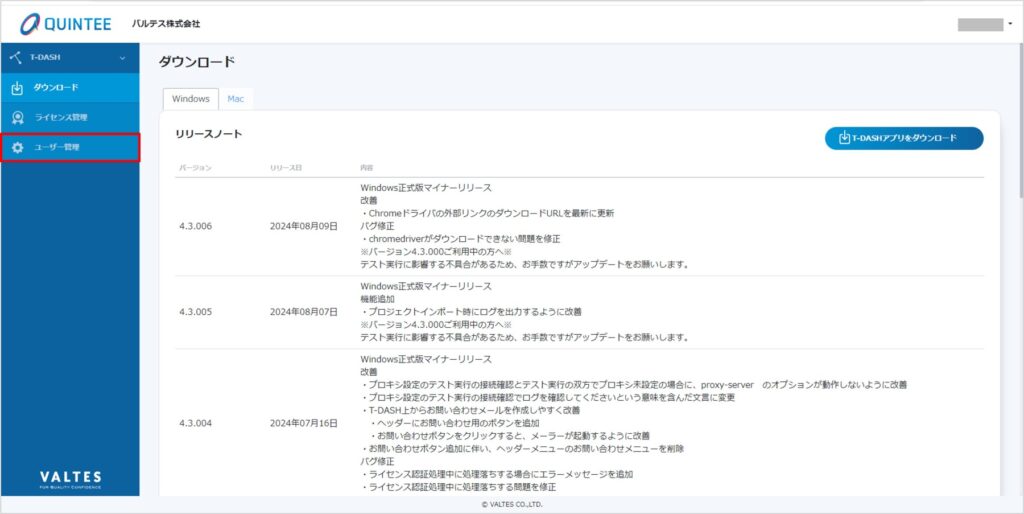
Task: Click the download icon beside ダウンロード in the sidebar
Action: 17,88
